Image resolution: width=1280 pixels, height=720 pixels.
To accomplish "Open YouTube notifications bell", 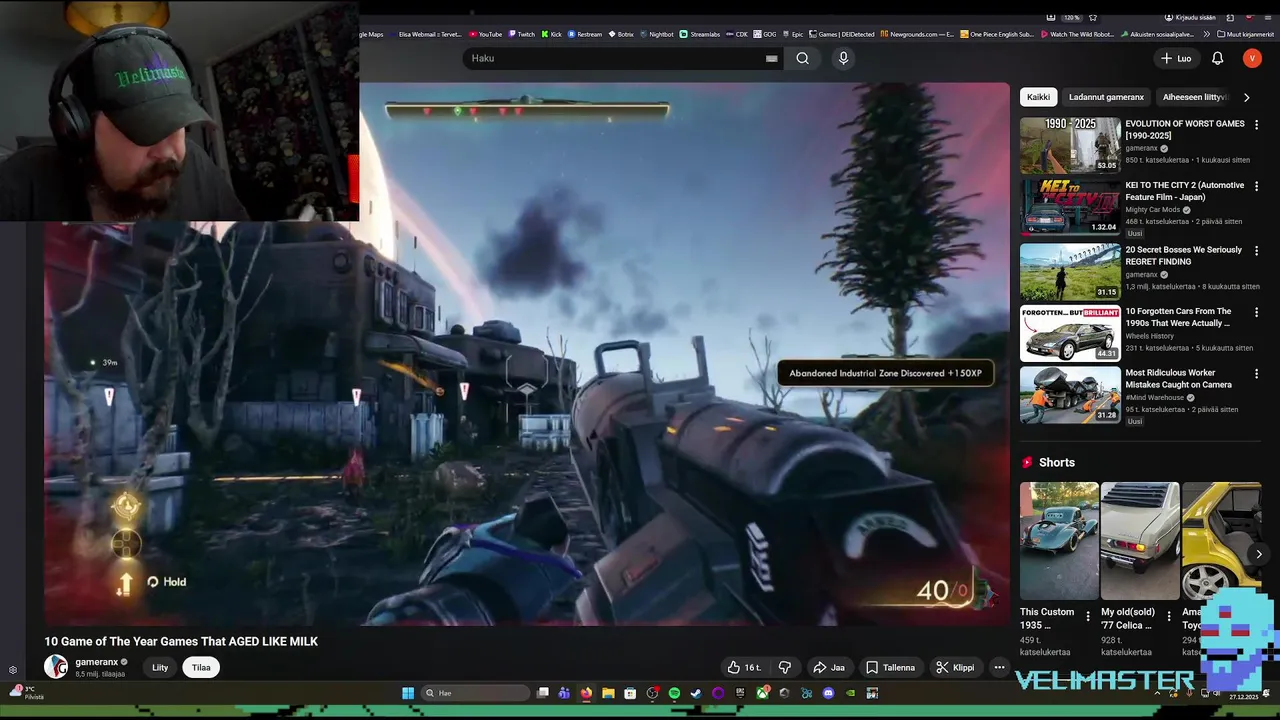I will 1217,59.
